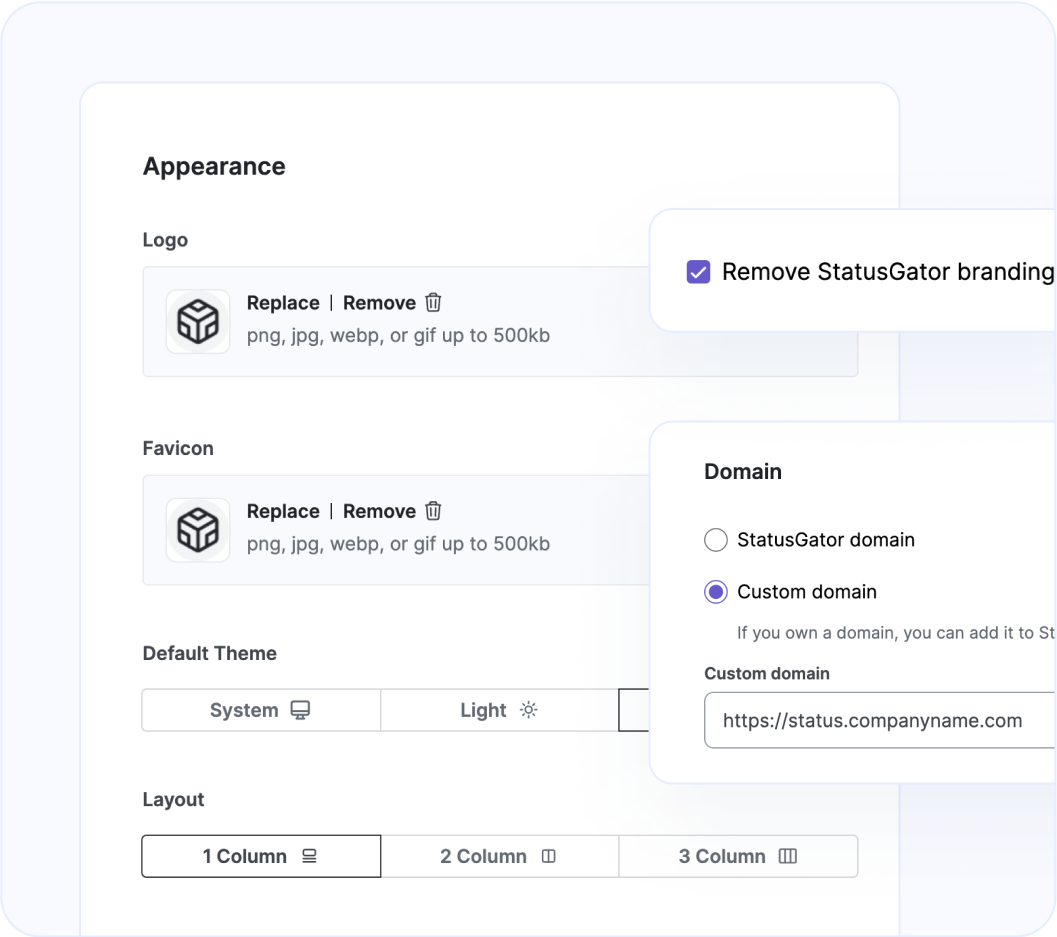This screenshot has height=937, width=1057.
Task: Uncheck Remove StatusGator branding
Action: (x=697, y=271)
